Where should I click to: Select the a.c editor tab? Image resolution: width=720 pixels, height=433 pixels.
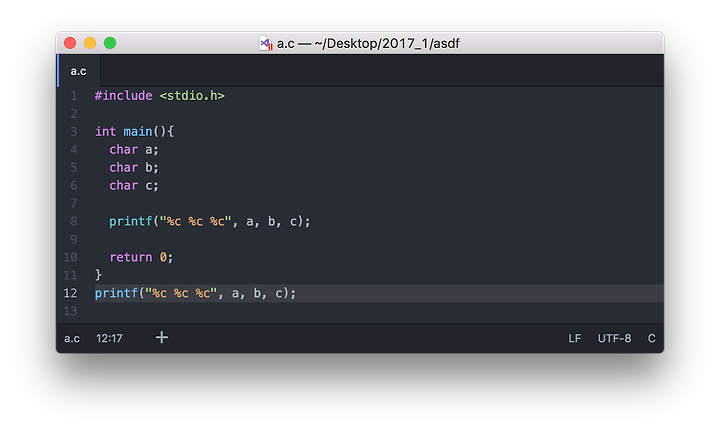79,71
